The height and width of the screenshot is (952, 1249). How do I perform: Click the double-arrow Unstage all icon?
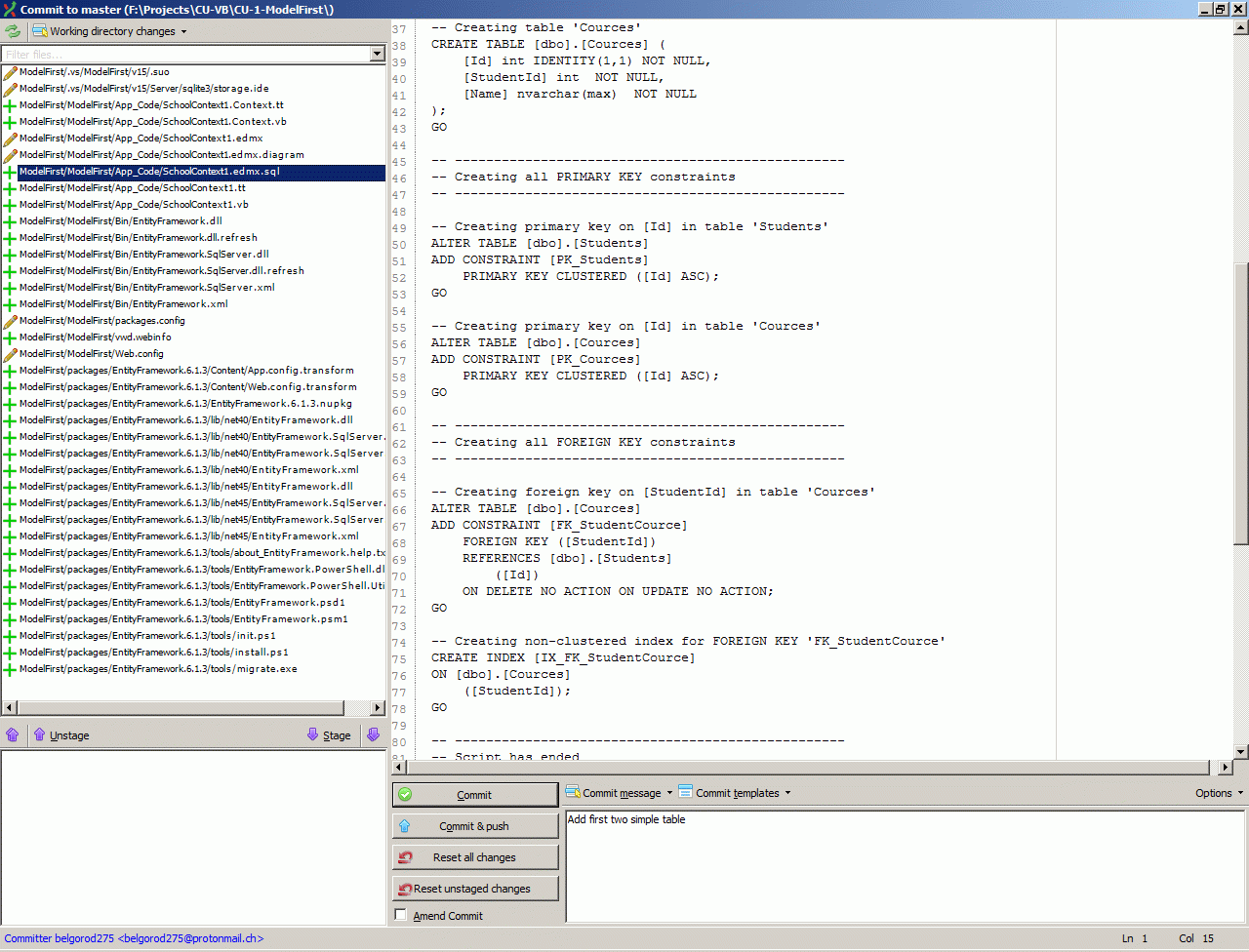click(13, 734)
